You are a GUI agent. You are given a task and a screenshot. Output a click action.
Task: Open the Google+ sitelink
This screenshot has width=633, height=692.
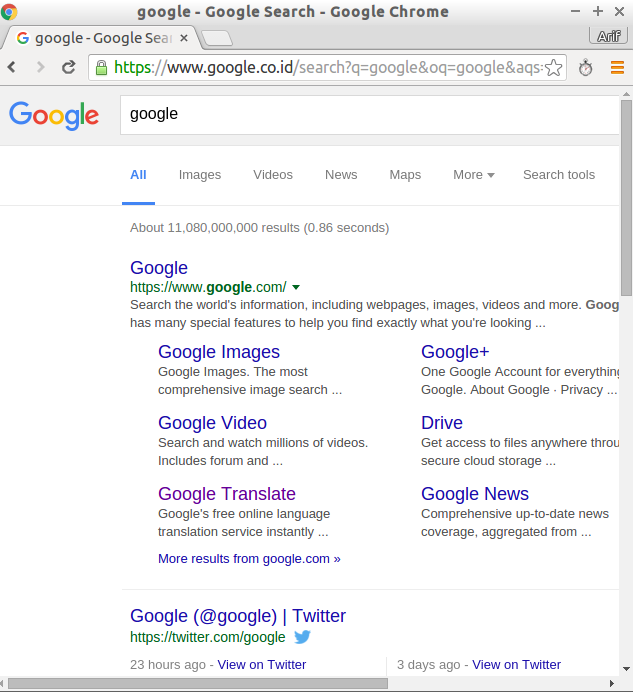(455, 352)
